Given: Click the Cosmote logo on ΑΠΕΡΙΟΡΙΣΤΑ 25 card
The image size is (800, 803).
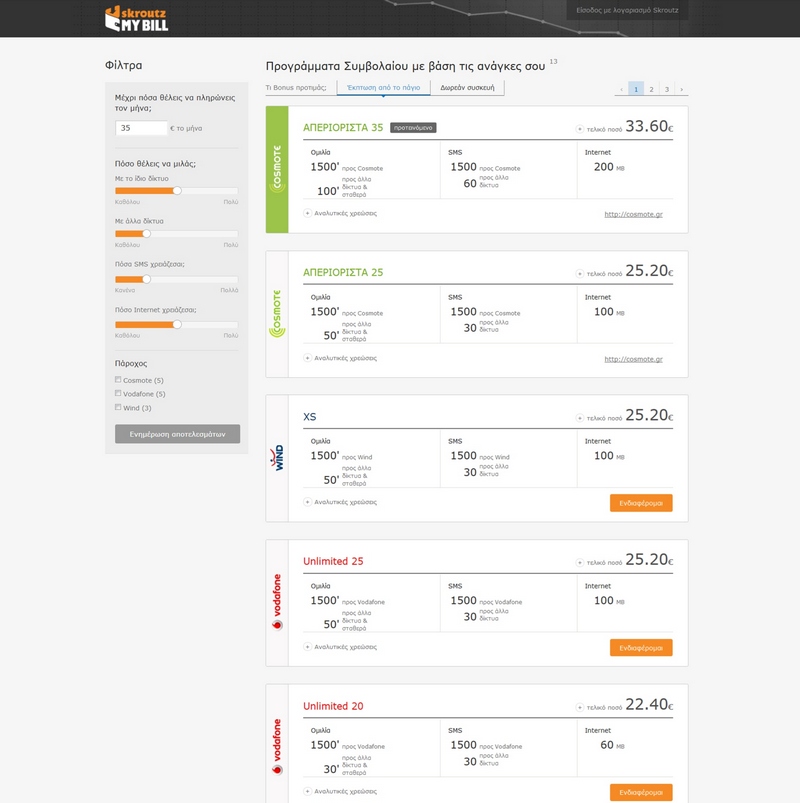Looking at the screenshot, I should pos(277,313).
